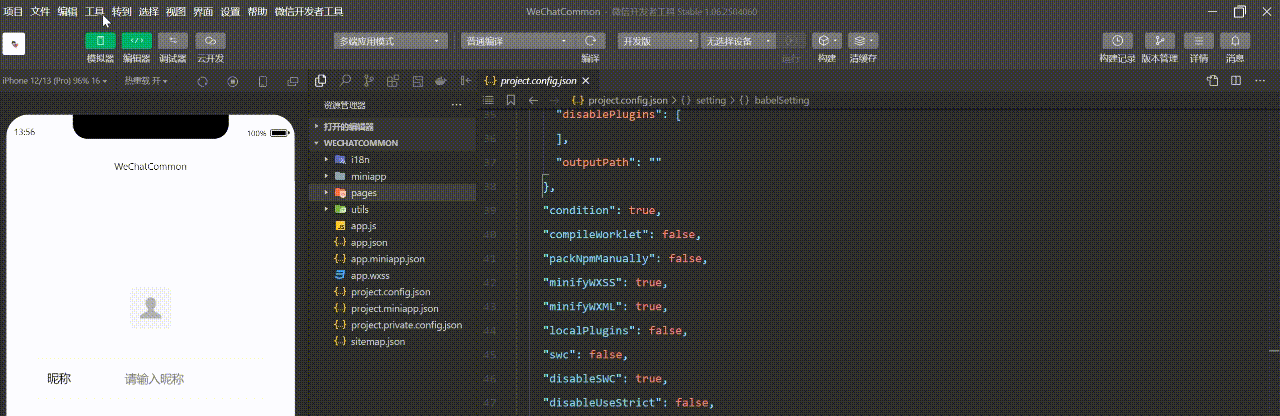Open the 转到 menu

[x=121, y=11]
